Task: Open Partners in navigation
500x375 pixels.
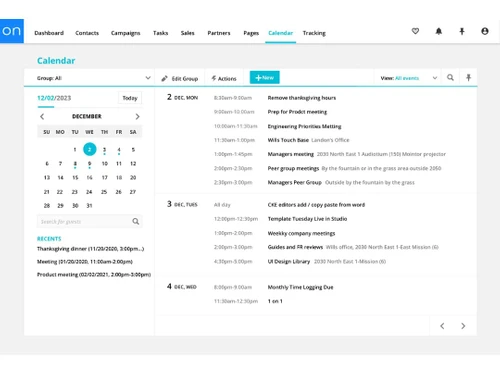Action: point(219,33)
